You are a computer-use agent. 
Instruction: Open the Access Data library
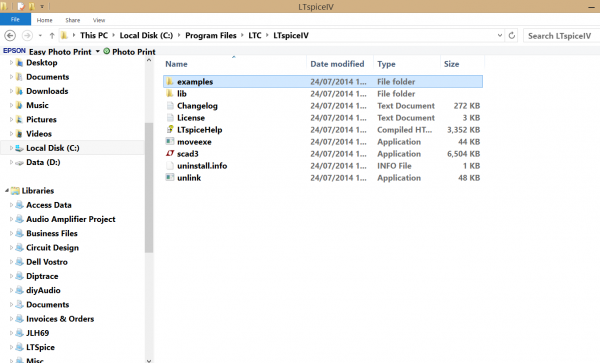tap(49, 205)
